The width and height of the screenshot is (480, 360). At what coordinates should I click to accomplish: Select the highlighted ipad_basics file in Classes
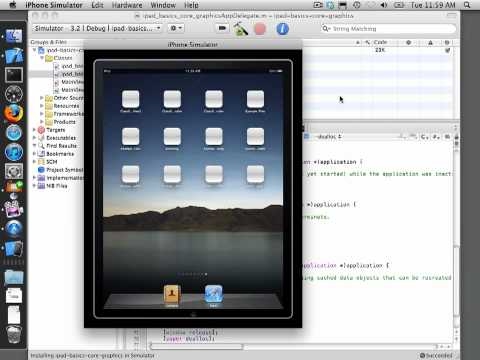click(72, 74)
